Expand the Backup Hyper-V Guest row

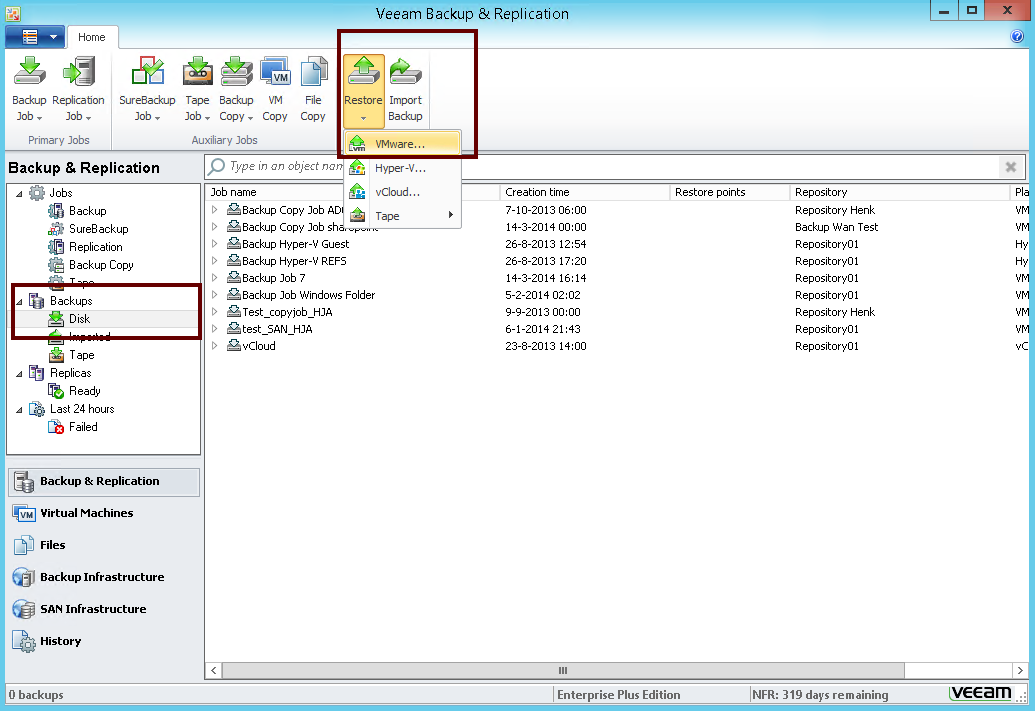pos(215,244)
